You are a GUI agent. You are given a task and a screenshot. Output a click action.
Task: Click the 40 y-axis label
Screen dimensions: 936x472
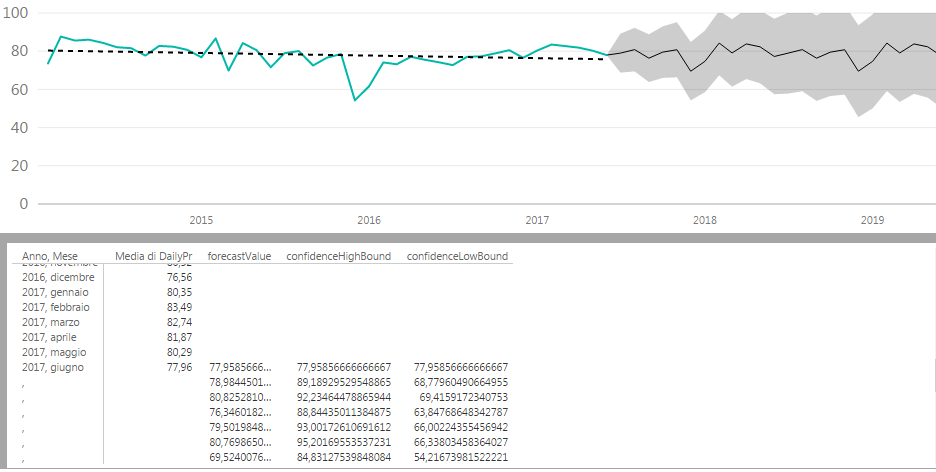[20, 127]
